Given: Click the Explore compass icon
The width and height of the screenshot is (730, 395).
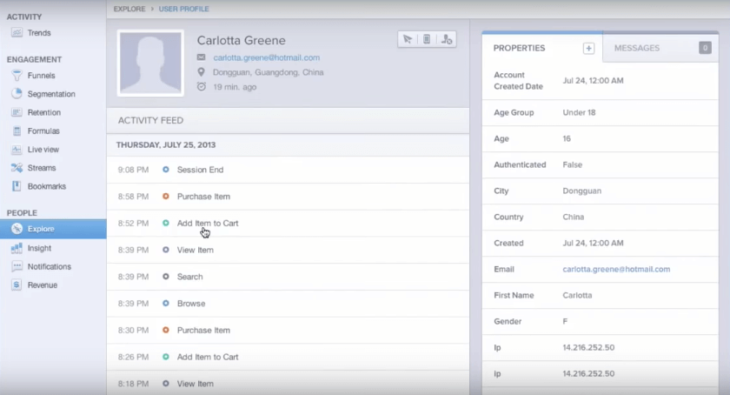Looking at the screenshot, I should (x=17, y=229).
